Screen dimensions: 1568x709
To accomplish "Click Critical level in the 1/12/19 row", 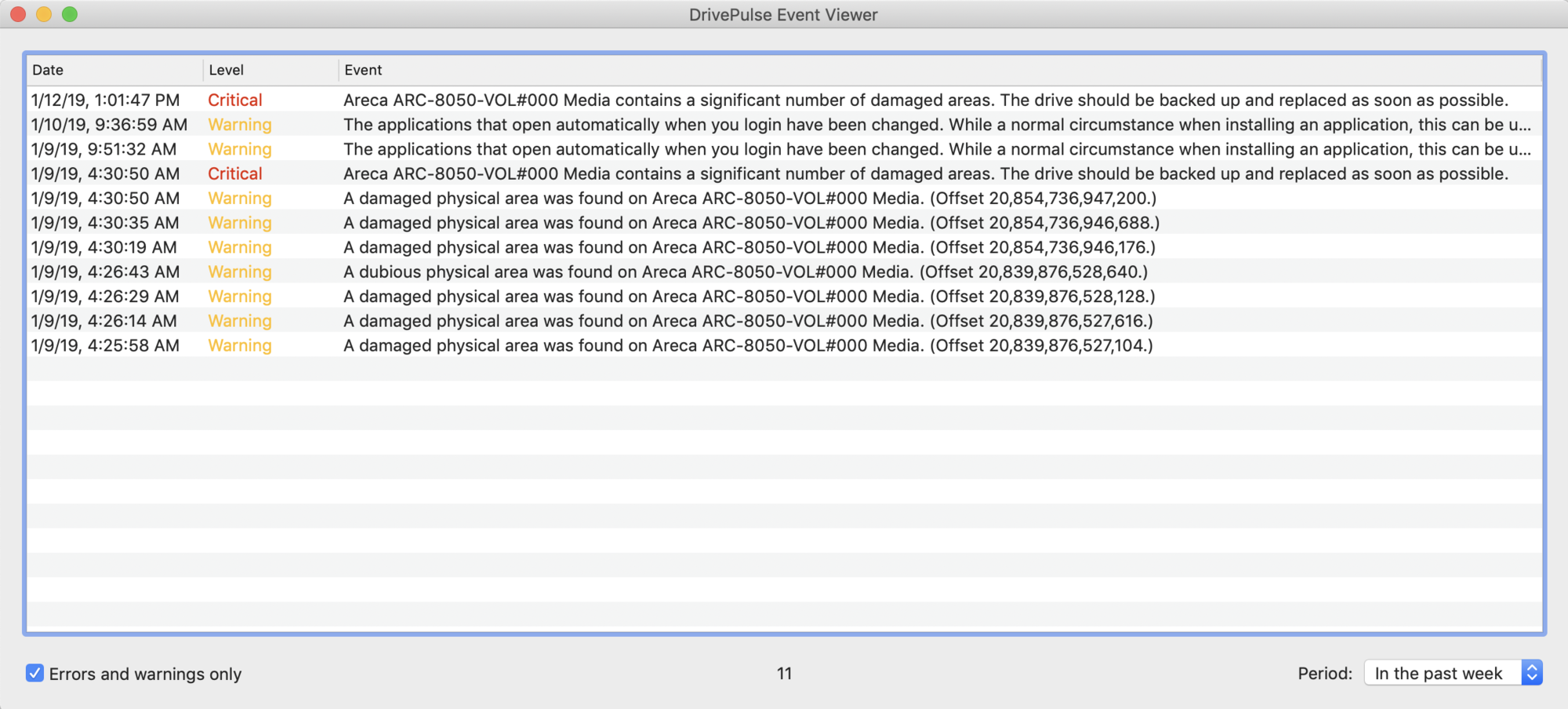I will pos(235,100).
